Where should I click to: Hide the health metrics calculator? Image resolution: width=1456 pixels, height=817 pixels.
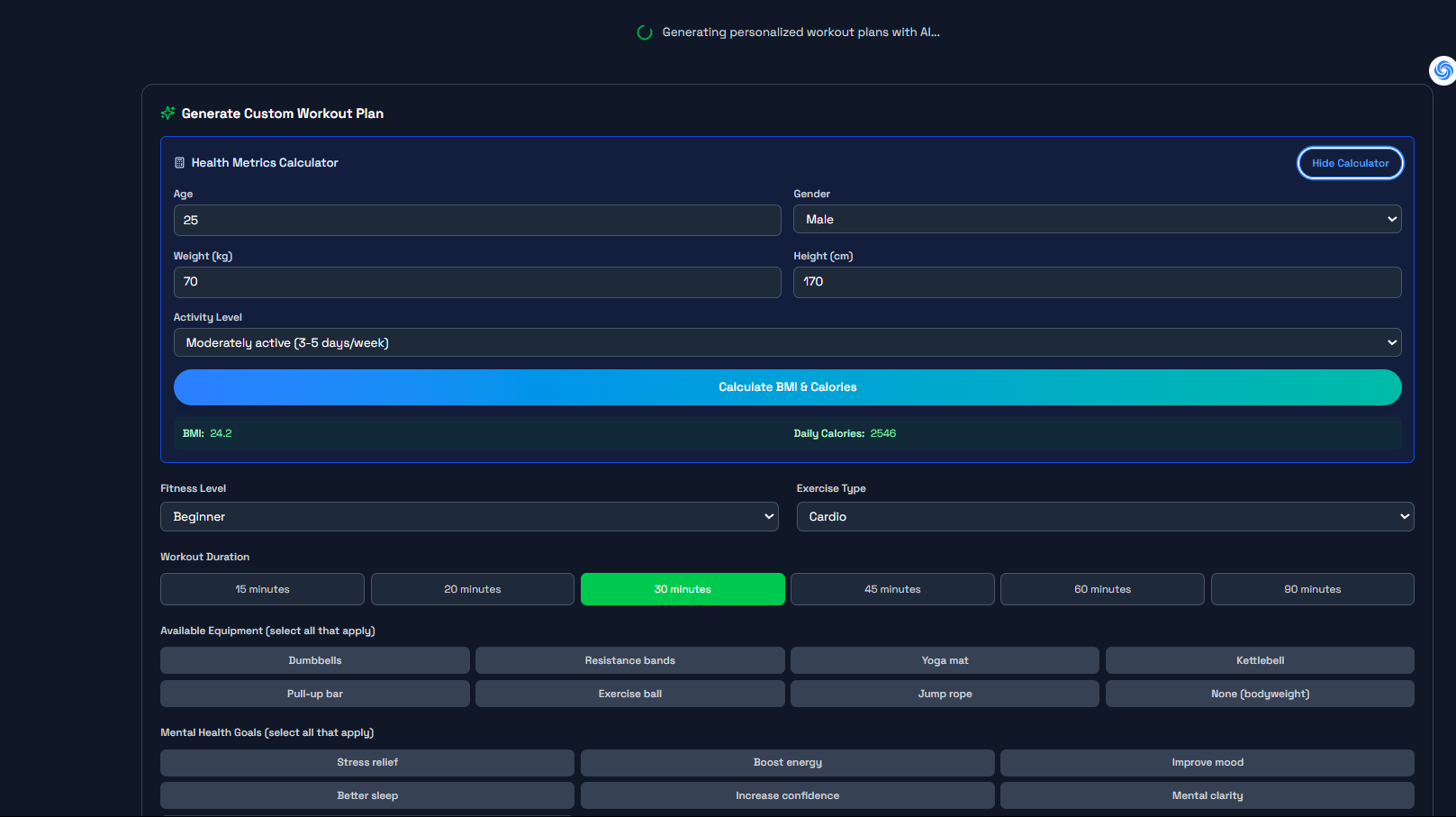click(x=1350, y=163)
